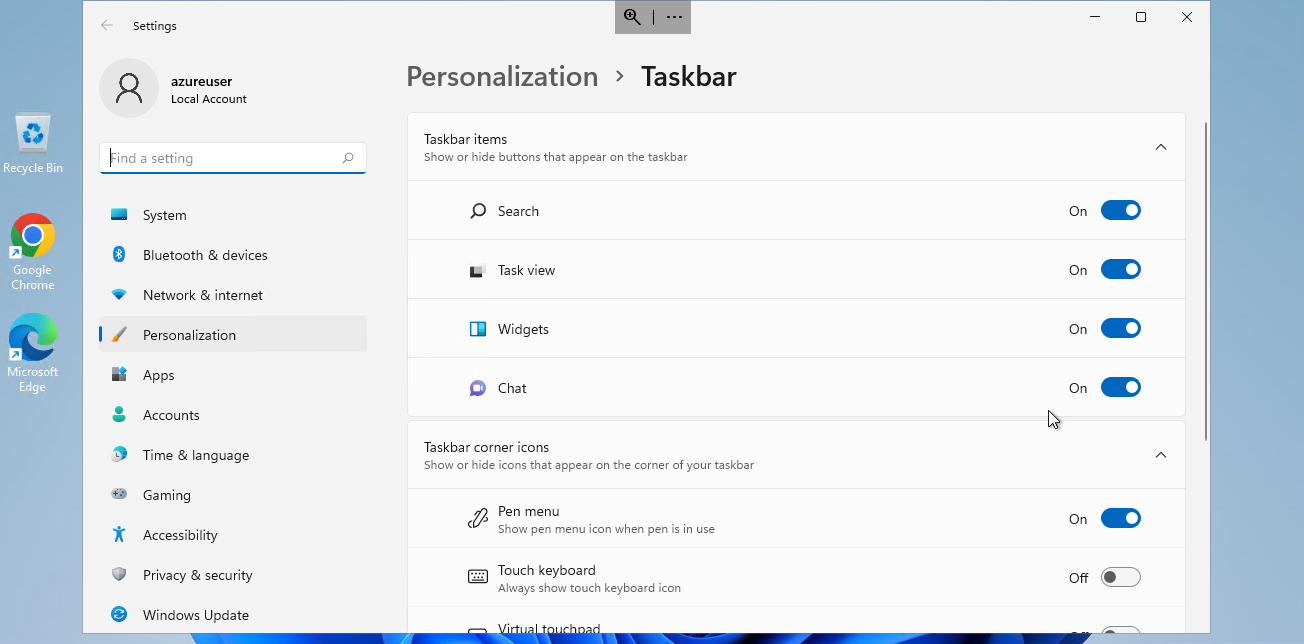Click the azureuser account name

pyautogui.click(x=201, y=81)
